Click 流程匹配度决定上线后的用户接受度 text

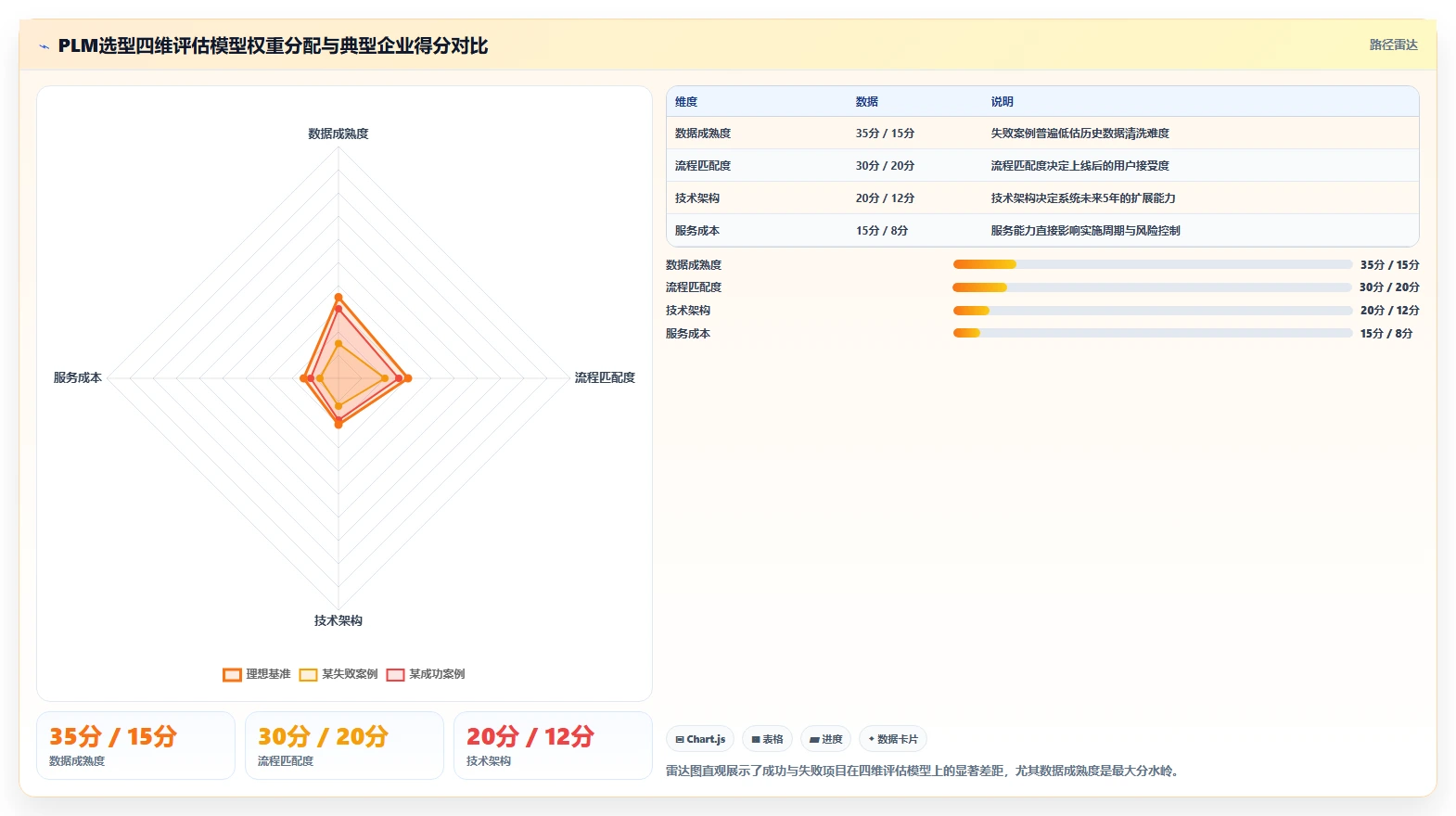pyautogui.click(x=1079, y=166)
